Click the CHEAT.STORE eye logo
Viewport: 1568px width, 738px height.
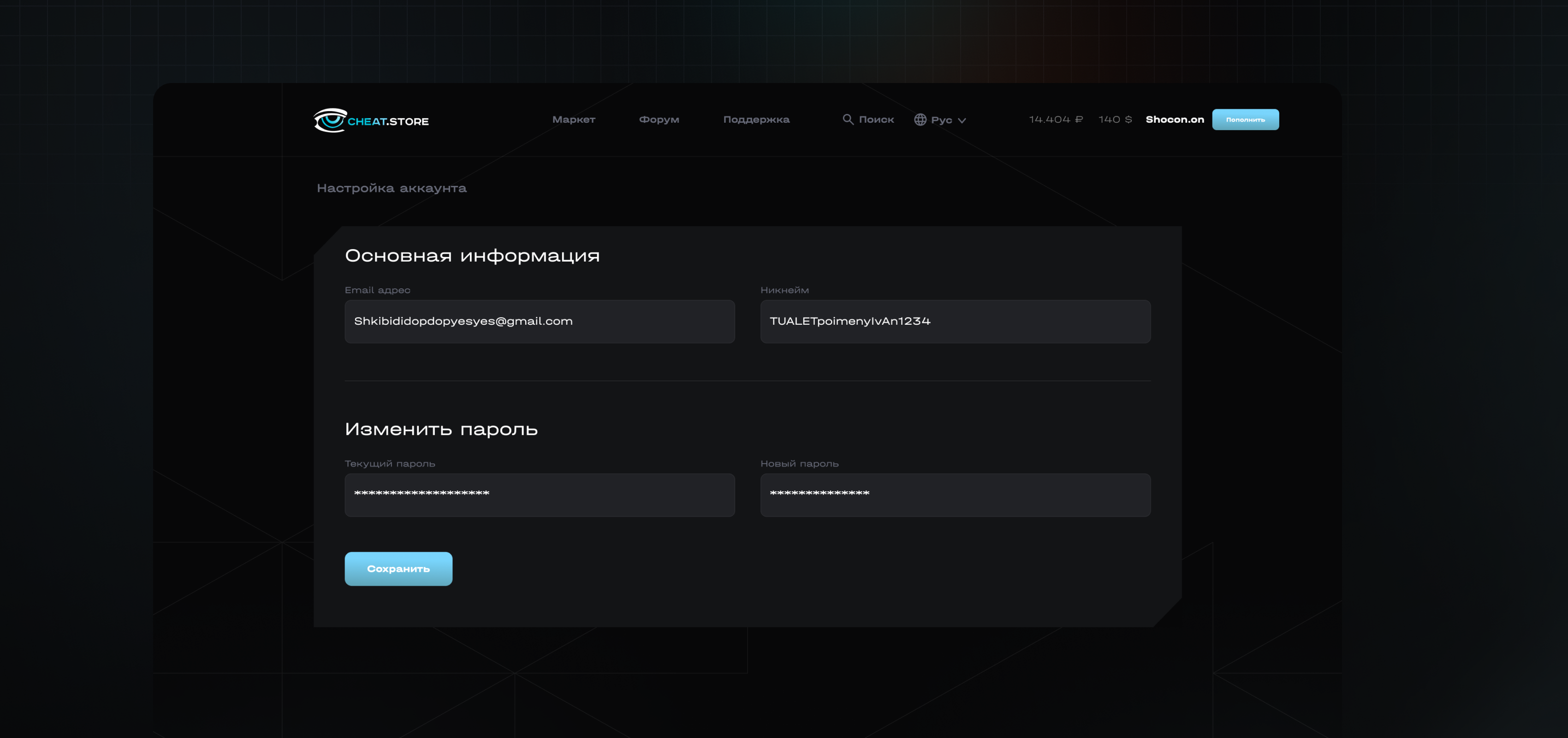330,120
